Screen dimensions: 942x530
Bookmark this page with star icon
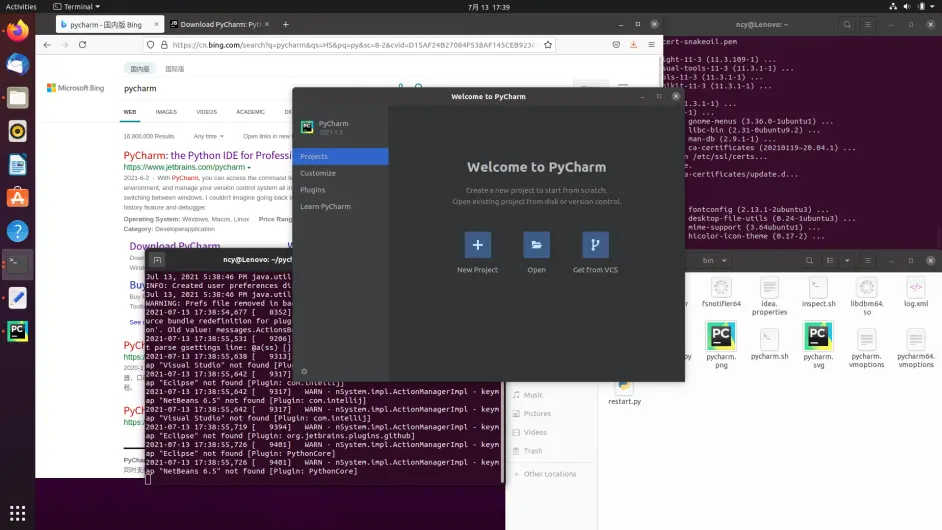click(x=548, y=45)
